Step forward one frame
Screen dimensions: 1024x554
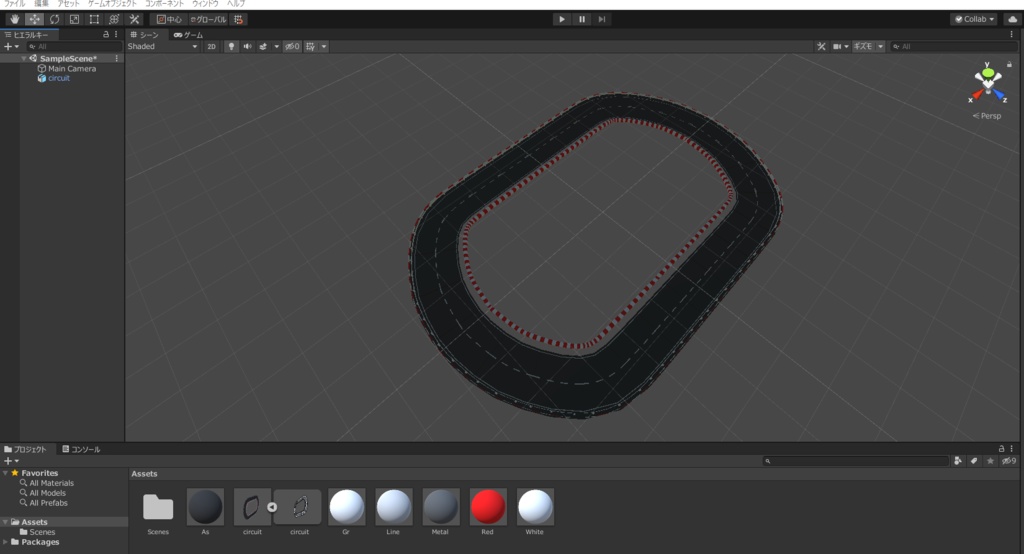coord(601,19)
